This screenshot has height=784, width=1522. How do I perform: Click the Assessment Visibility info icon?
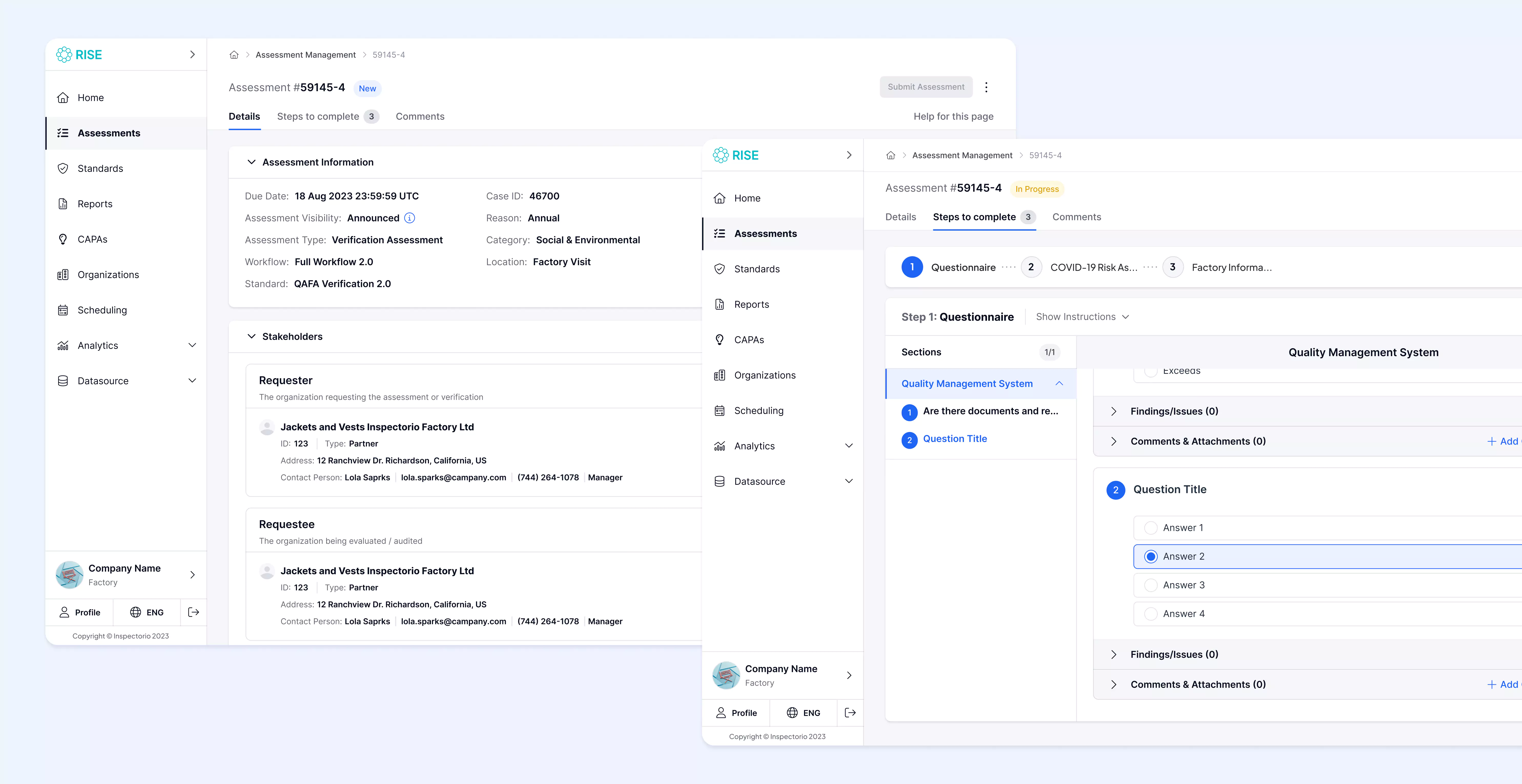point(409,218)
